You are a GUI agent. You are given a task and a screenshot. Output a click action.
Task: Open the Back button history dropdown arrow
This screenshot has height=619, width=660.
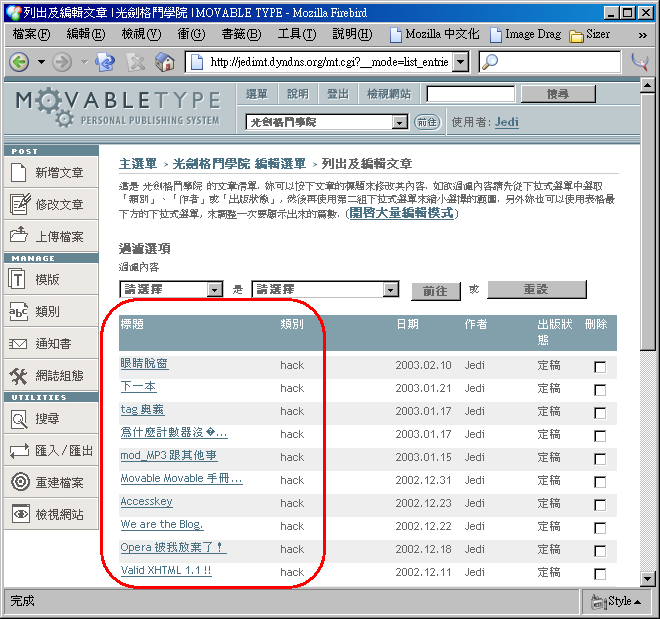41,62
